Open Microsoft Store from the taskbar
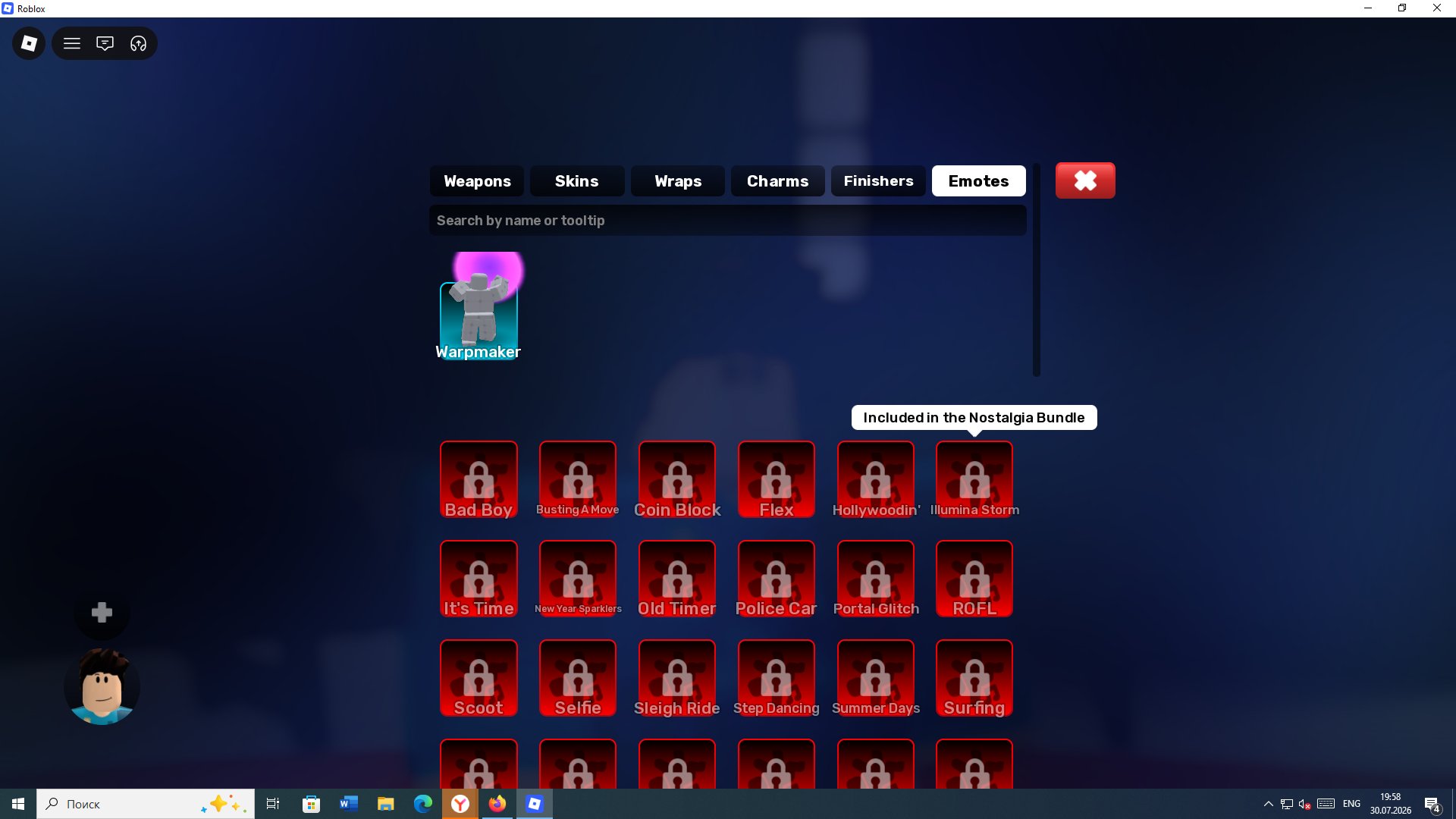 [x=312, y=804]
